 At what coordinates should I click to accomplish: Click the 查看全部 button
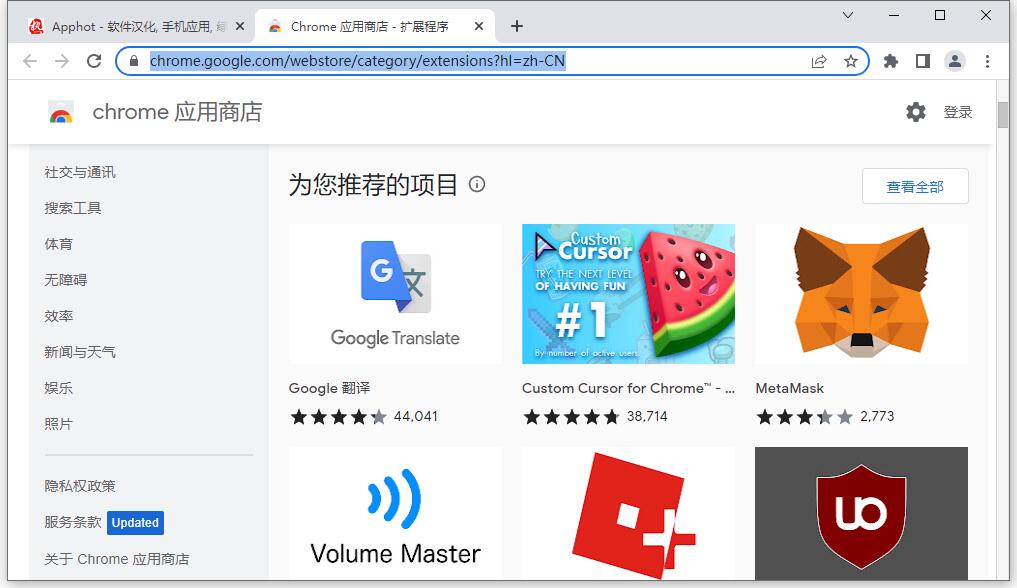pos(914,186)
